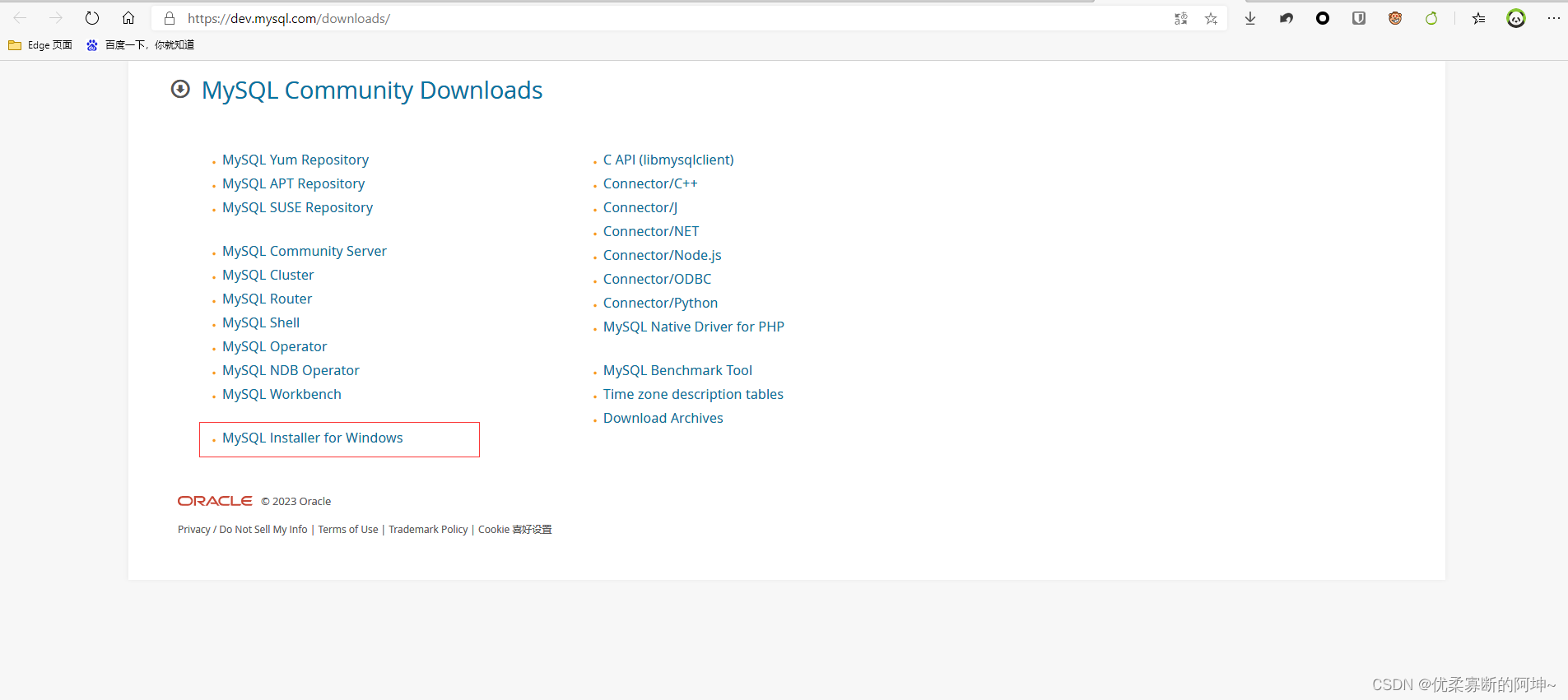Screen dimensions: 1568x700
Task: Open the gray shield extension icon
Action: [x=1359, y=18]
